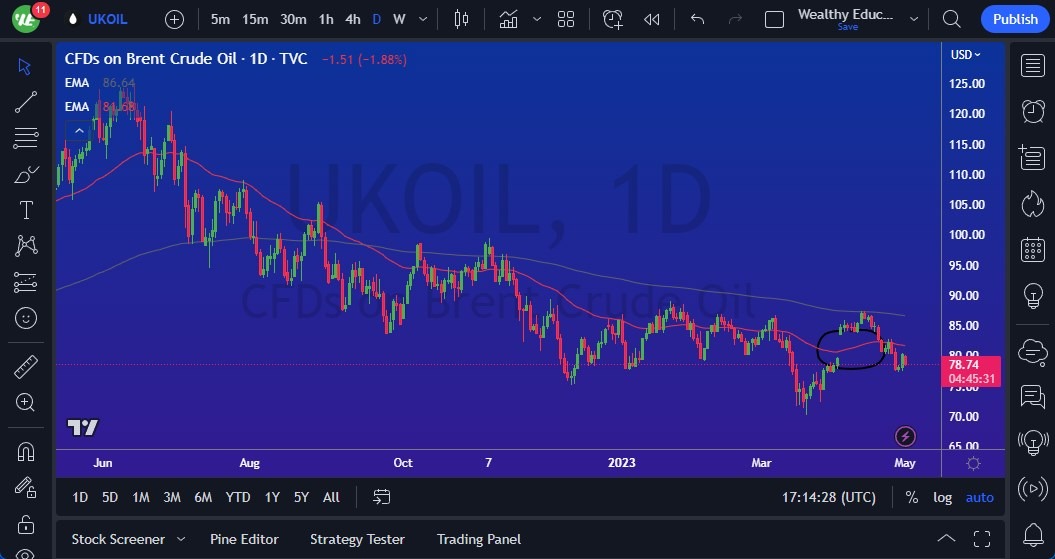1055x559 pixels.
Task: Open the UKOIL symbol search
Action: (x=108, y=20)
